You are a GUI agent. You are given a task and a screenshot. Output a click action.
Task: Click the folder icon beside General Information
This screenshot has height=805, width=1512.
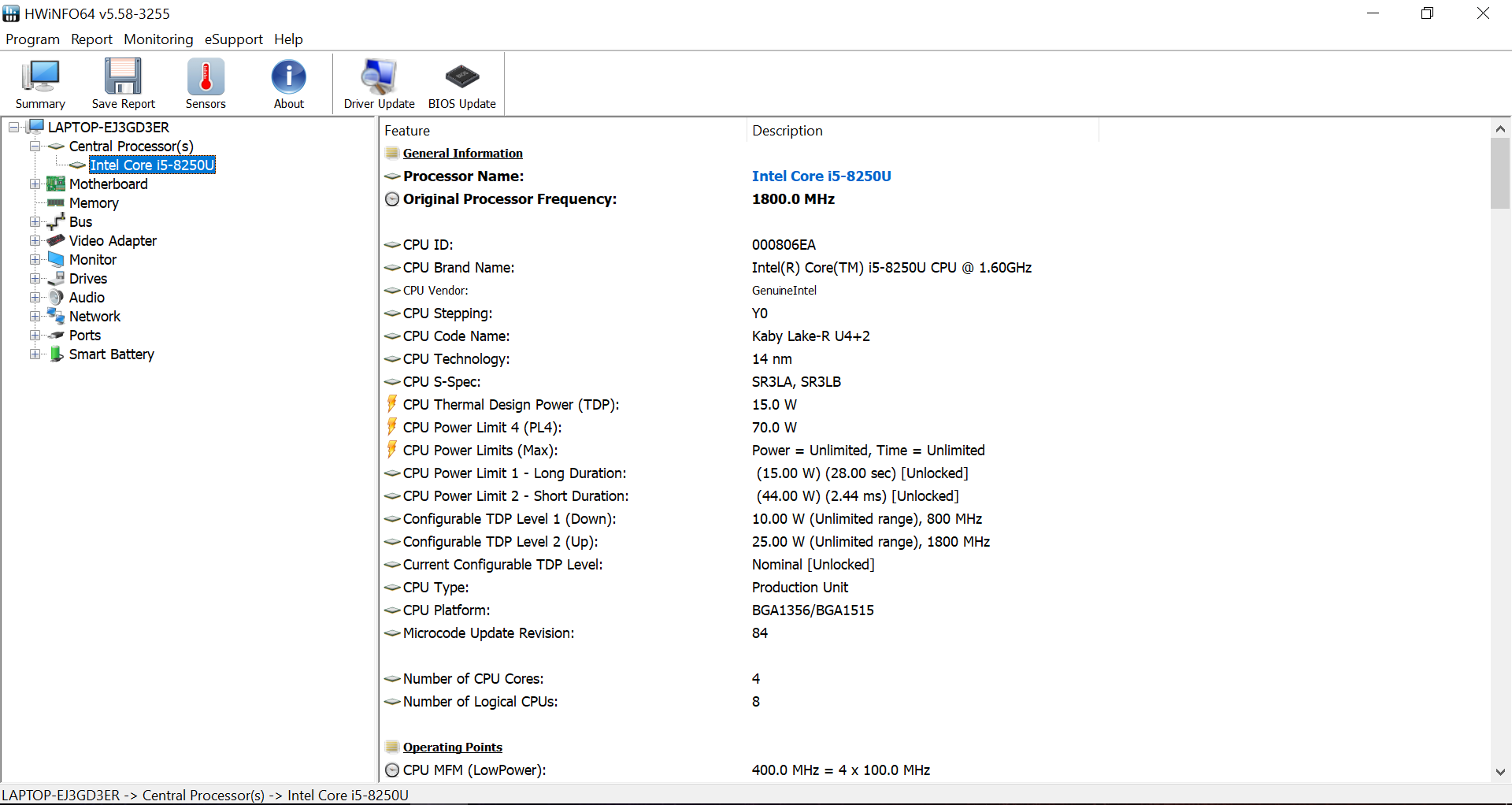point(392,153)
